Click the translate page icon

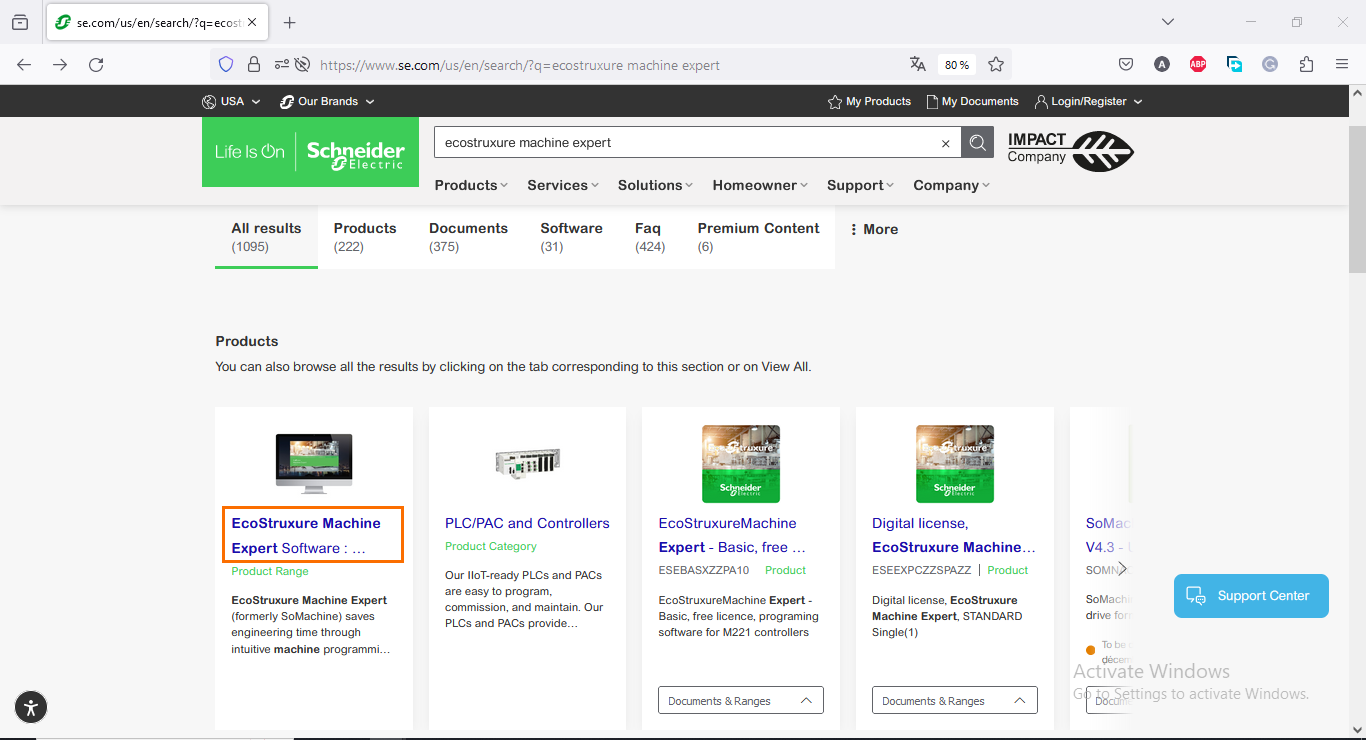point(917,64)
